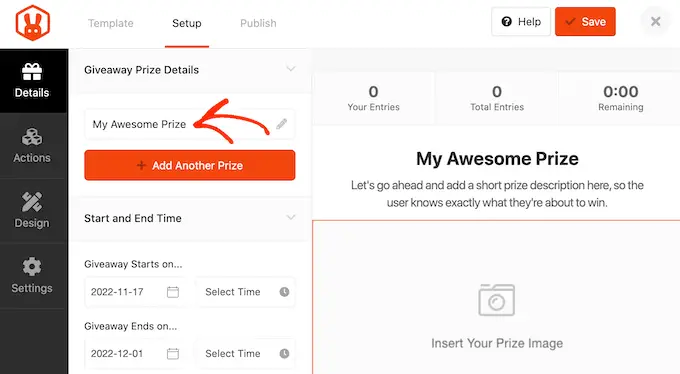
Task: Switch to the Template tab
Action: [111, 23]
